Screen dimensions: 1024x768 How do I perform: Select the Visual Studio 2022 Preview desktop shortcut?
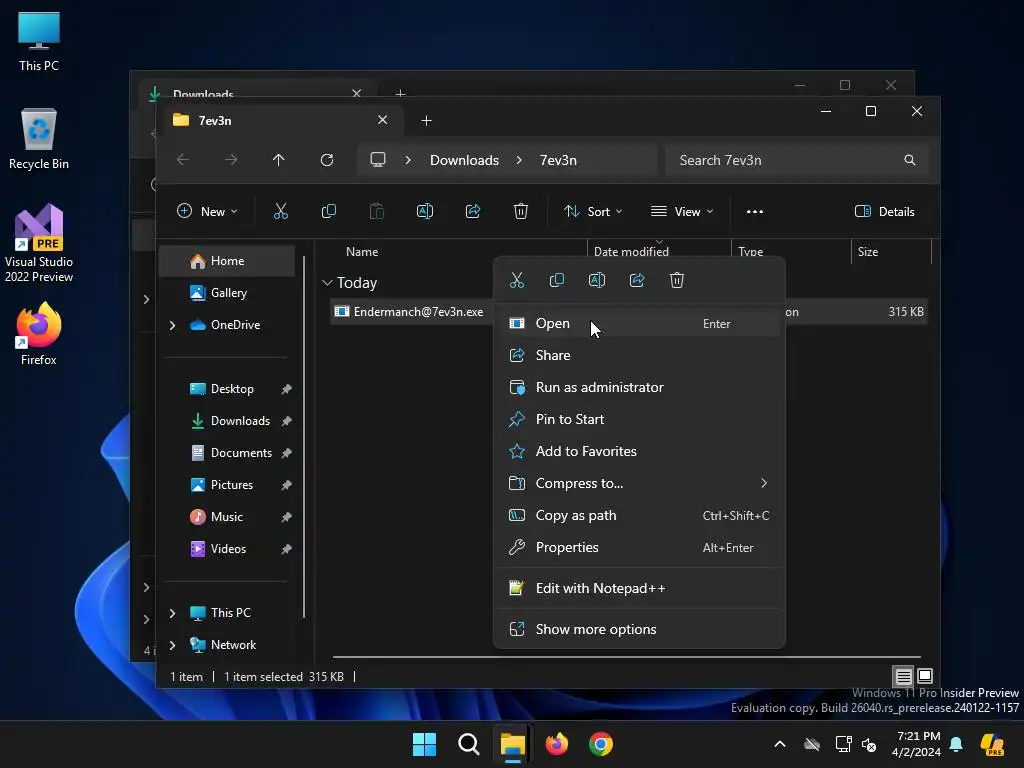pyautogui.click(x=39, y=243)
